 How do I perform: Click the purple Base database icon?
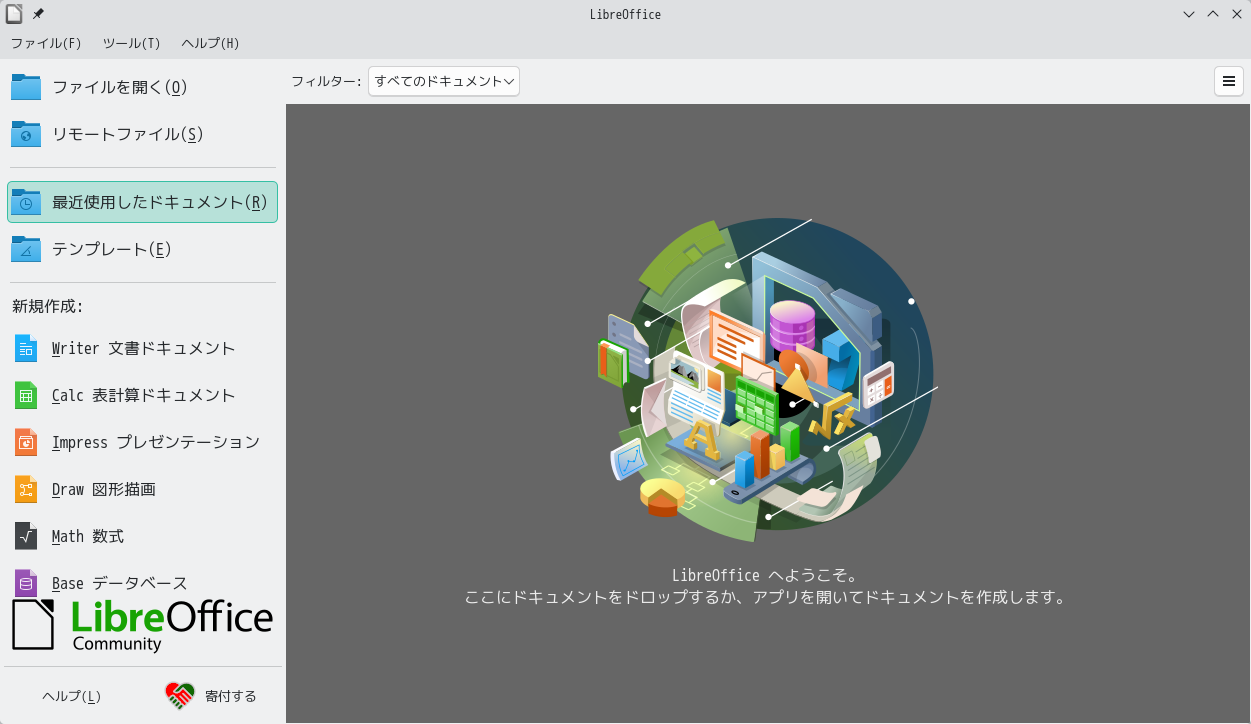[x=26, y=583]
